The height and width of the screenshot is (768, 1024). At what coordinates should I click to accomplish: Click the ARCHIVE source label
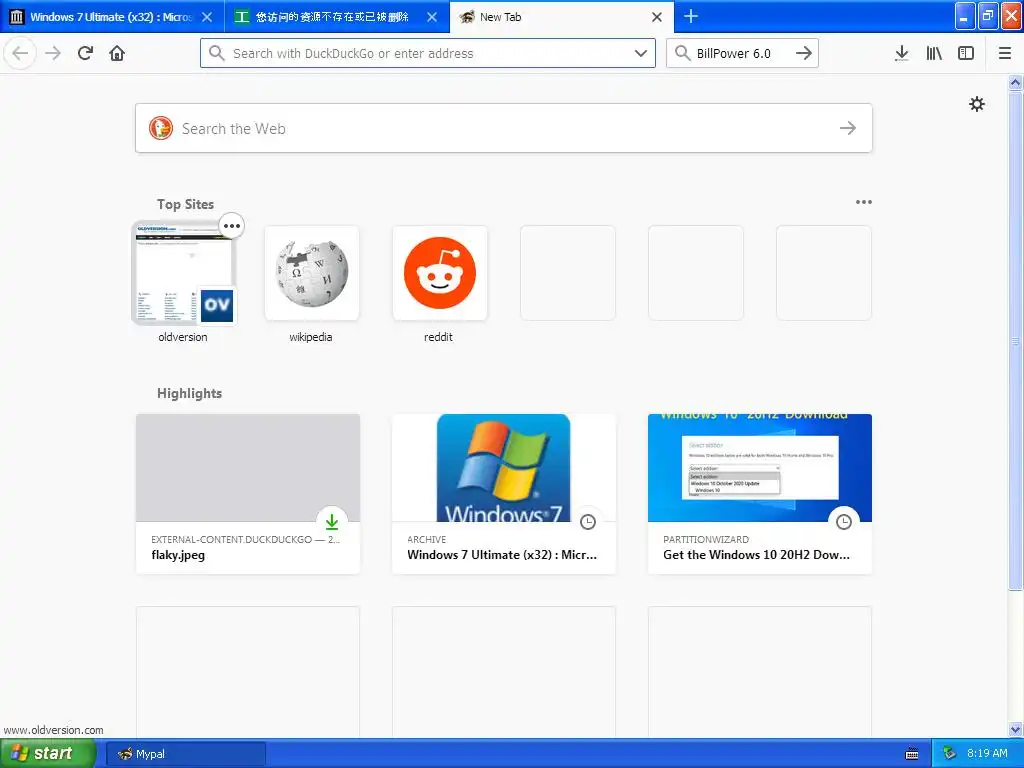[426, 539]
